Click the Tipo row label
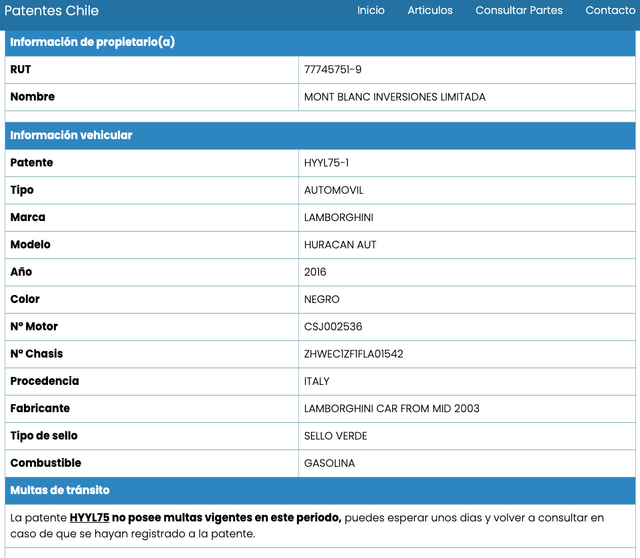The image size is (640, 558). (22, 190)
